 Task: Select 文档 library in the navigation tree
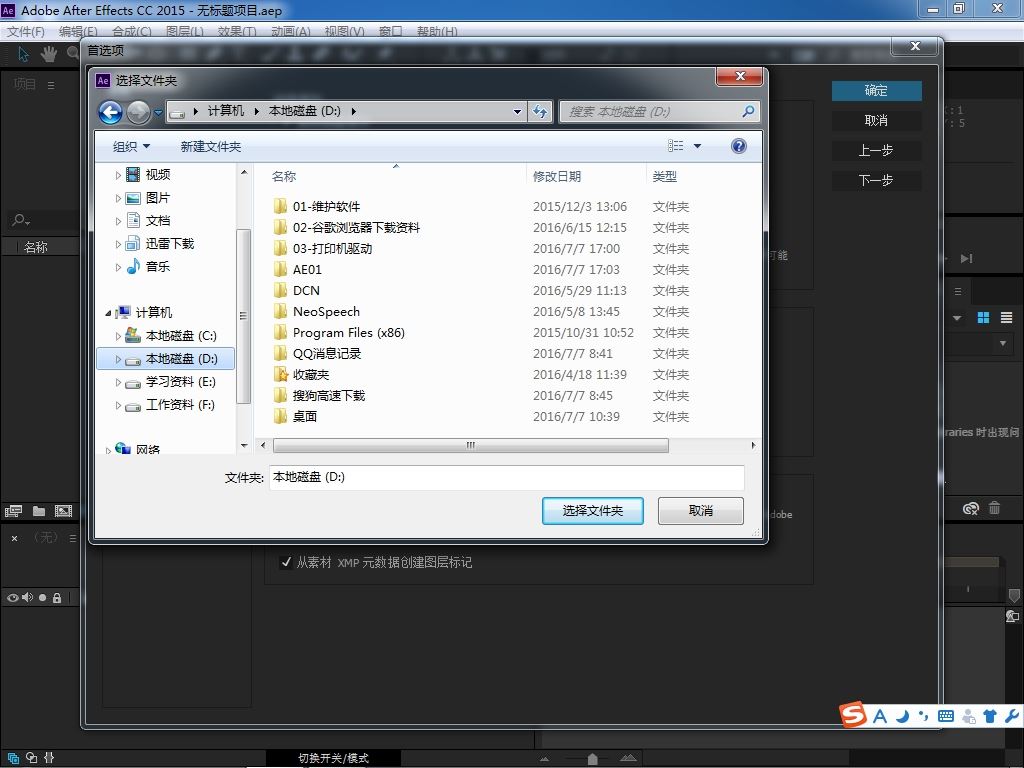157,221
